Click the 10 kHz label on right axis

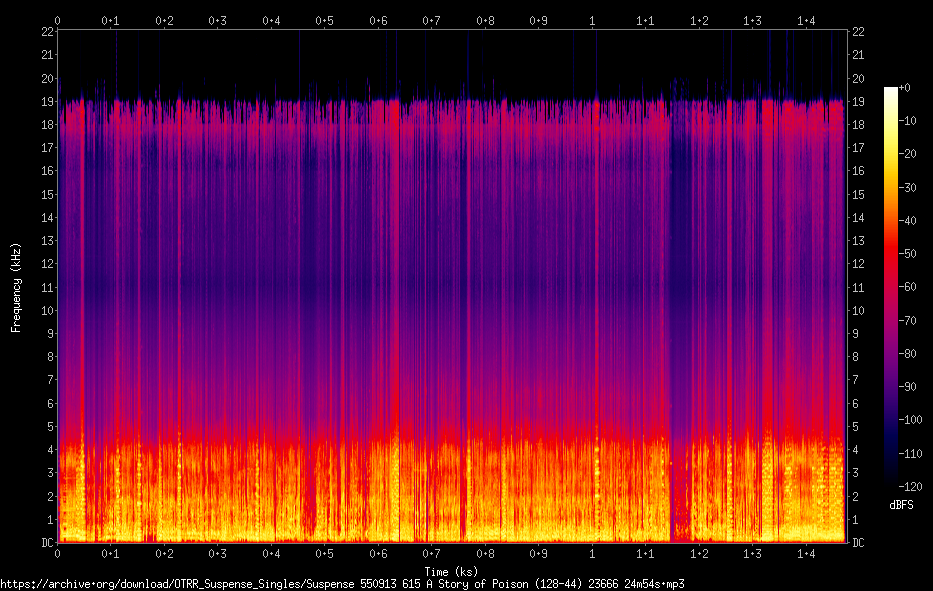(x=858, y=311)
